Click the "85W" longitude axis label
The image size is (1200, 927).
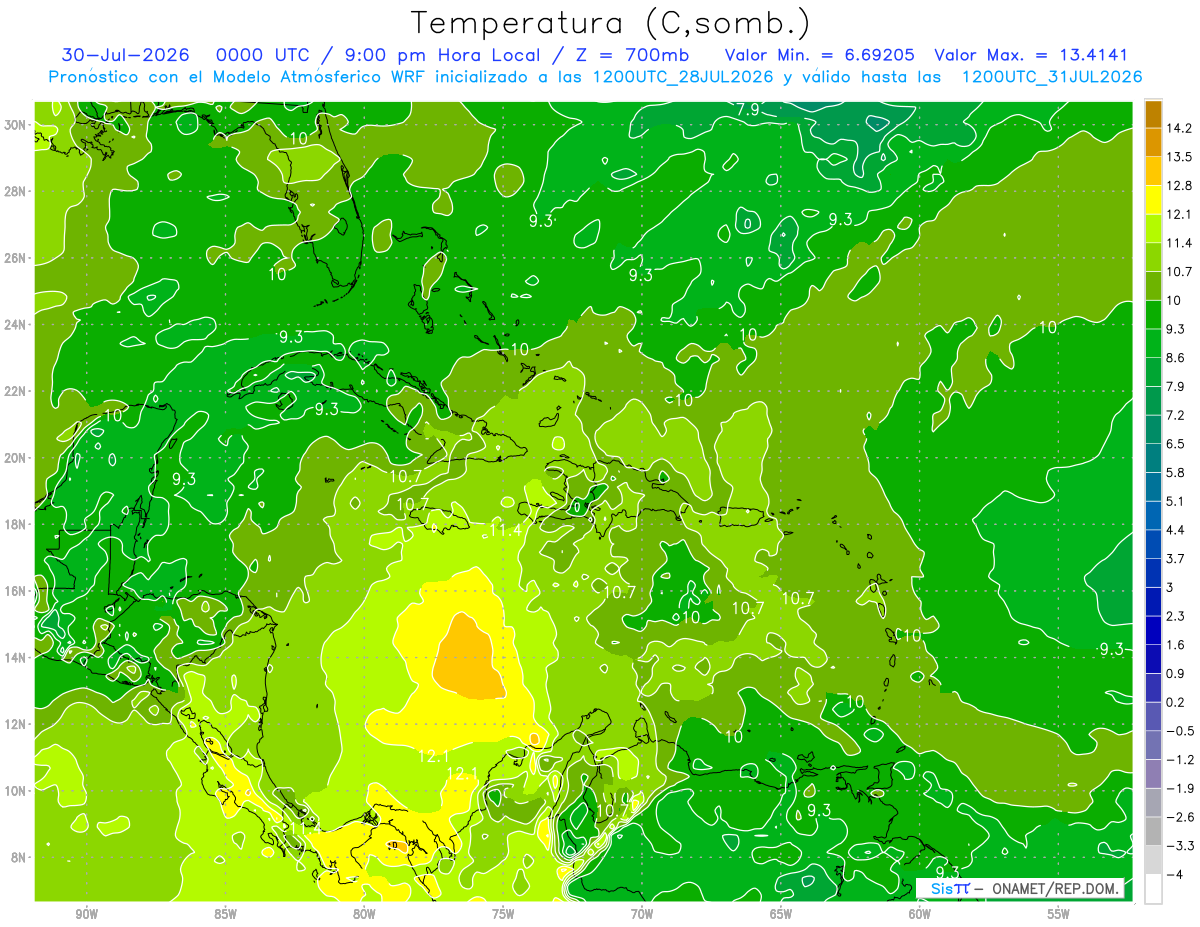226,915
